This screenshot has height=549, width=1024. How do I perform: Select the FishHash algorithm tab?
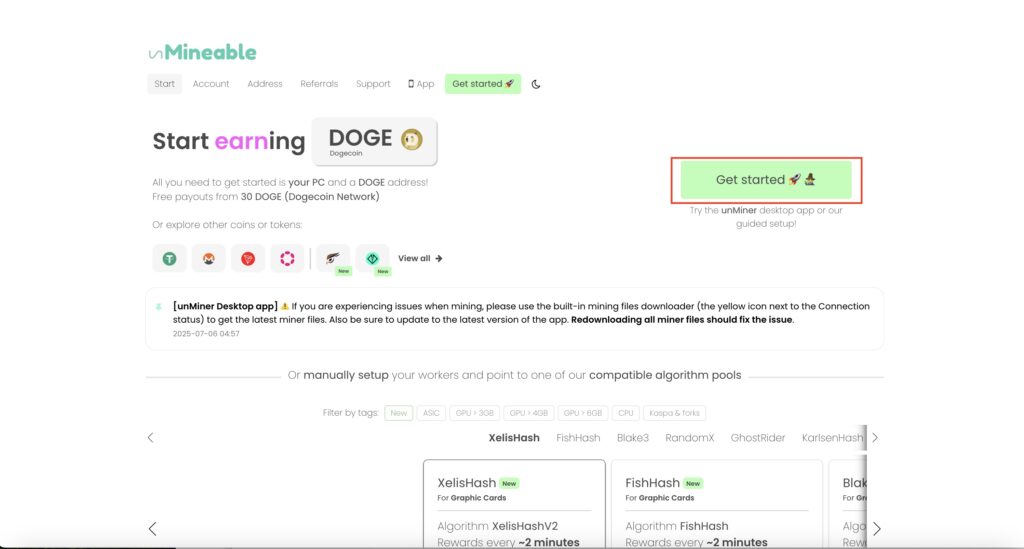tap(578, 438)
